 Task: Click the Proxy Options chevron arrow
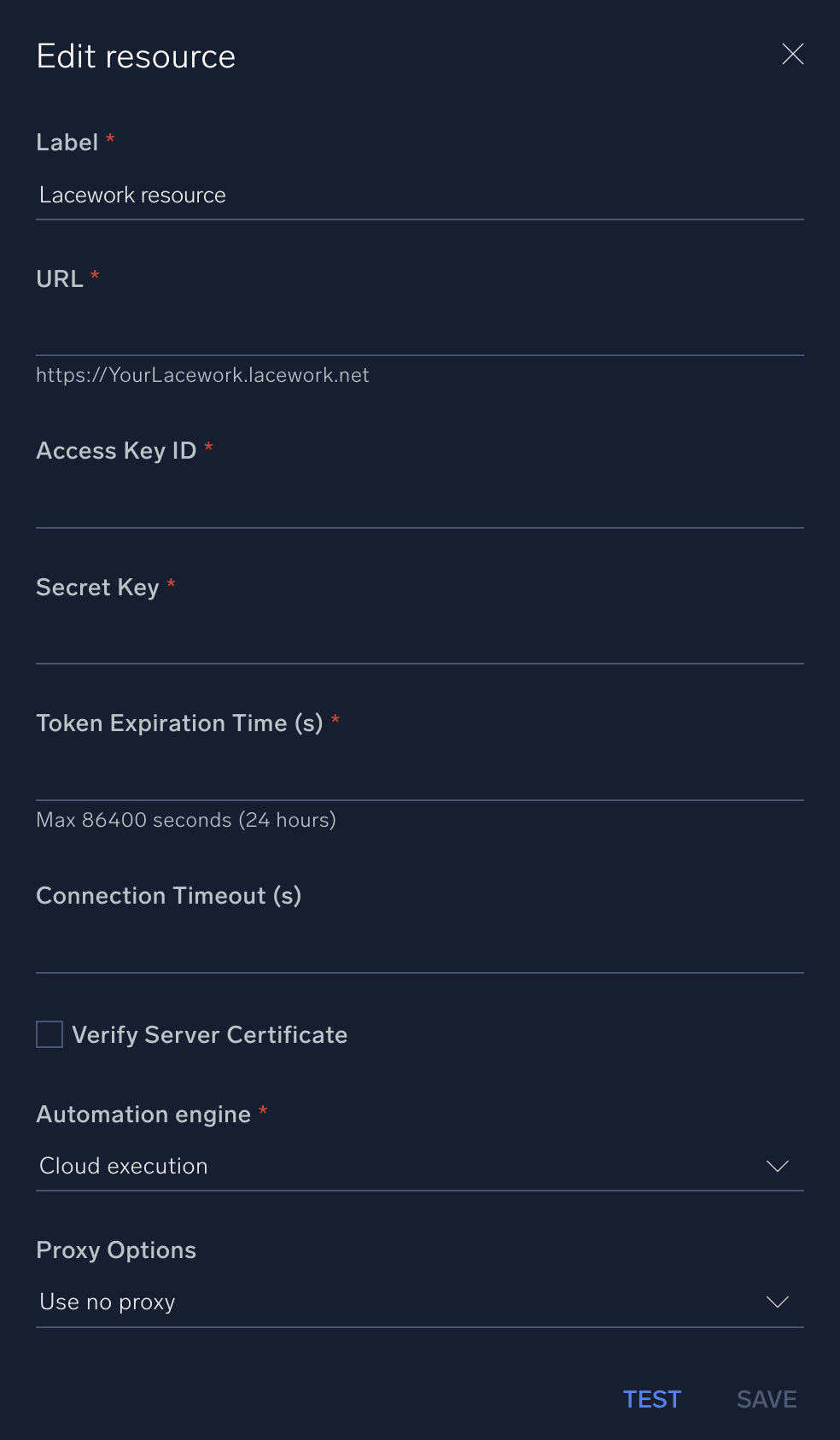pos(777,1302)
